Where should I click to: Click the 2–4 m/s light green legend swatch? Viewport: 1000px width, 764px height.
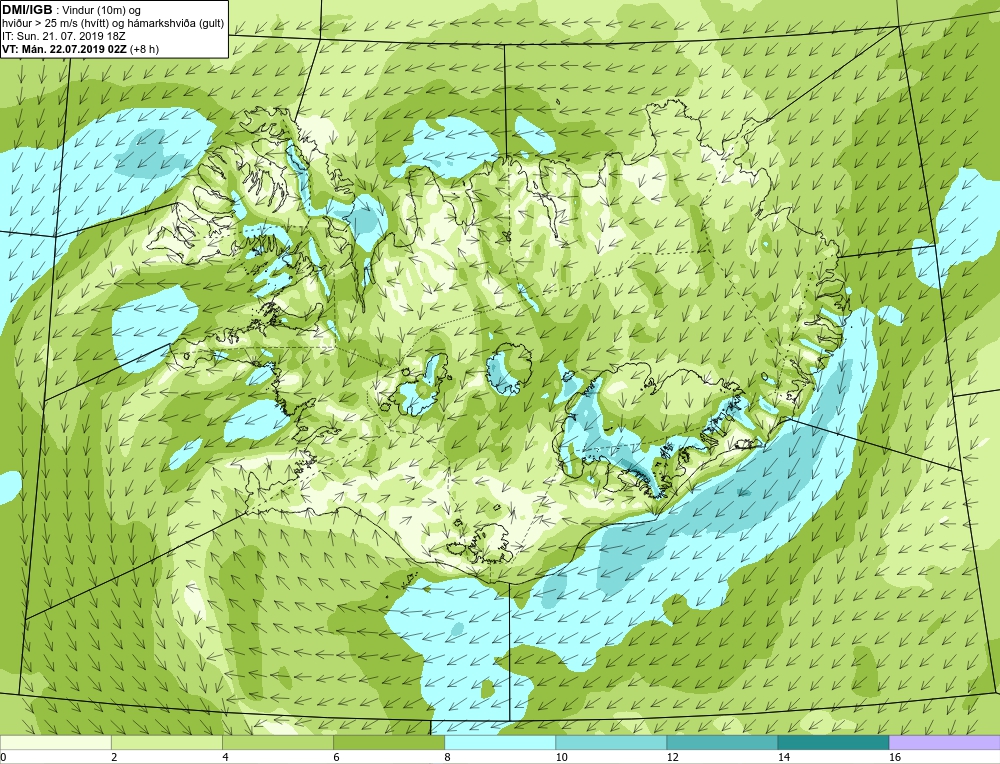pos(166,743)
